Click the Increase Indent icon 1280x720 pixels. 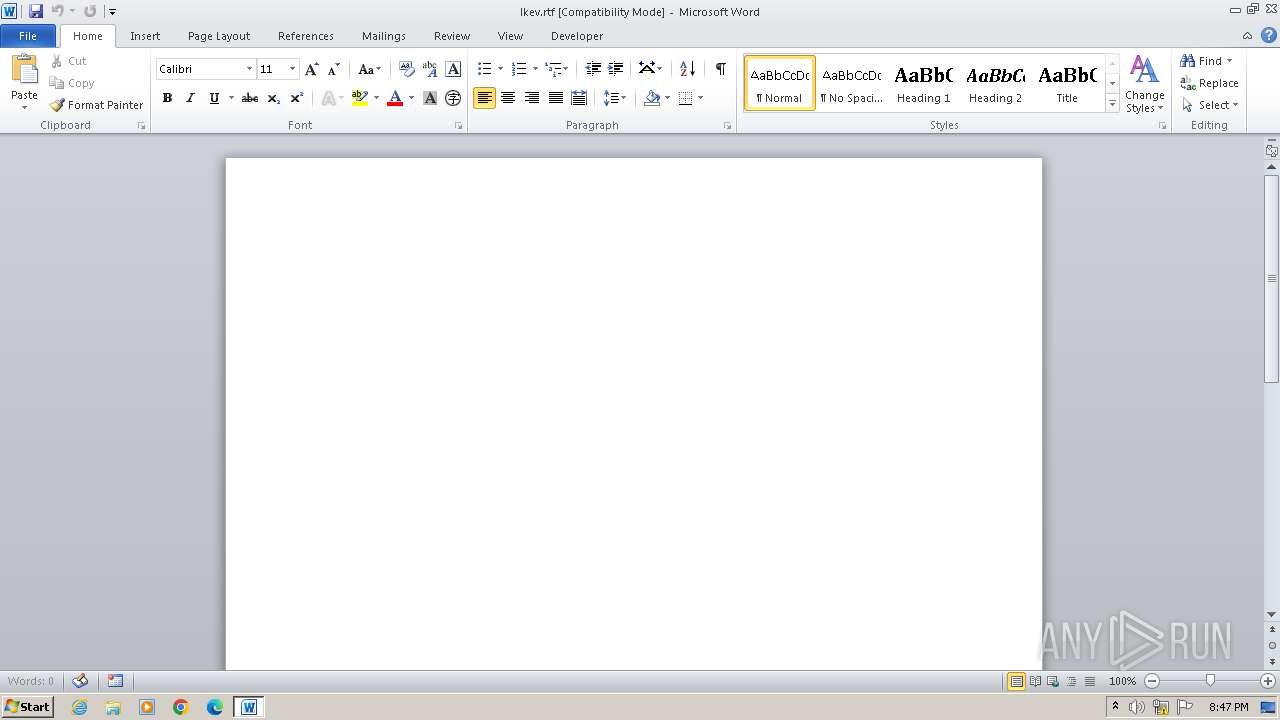click(x=616, y=69)
